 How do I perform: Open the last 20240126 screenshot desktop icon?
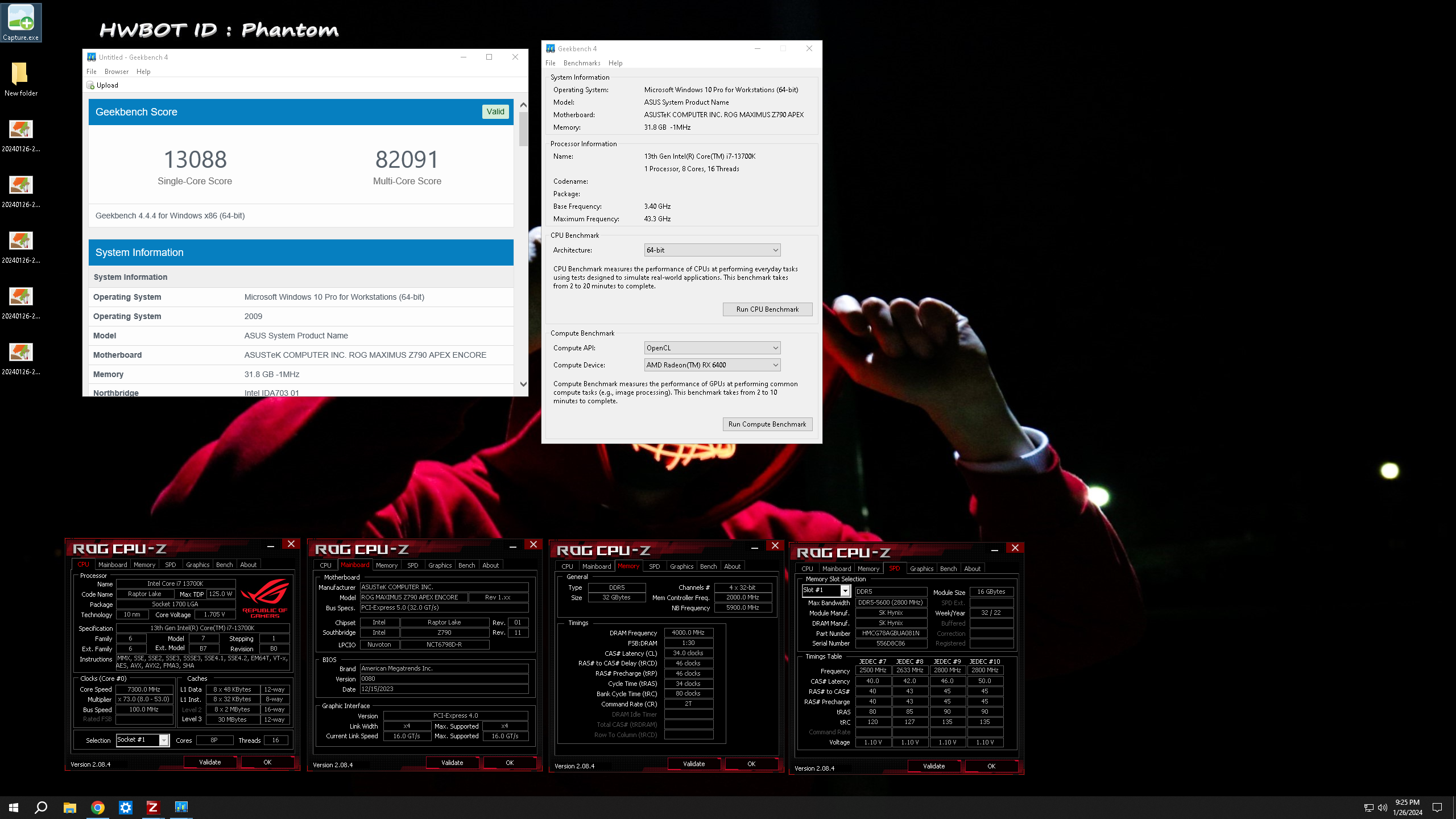pos(21,359)
